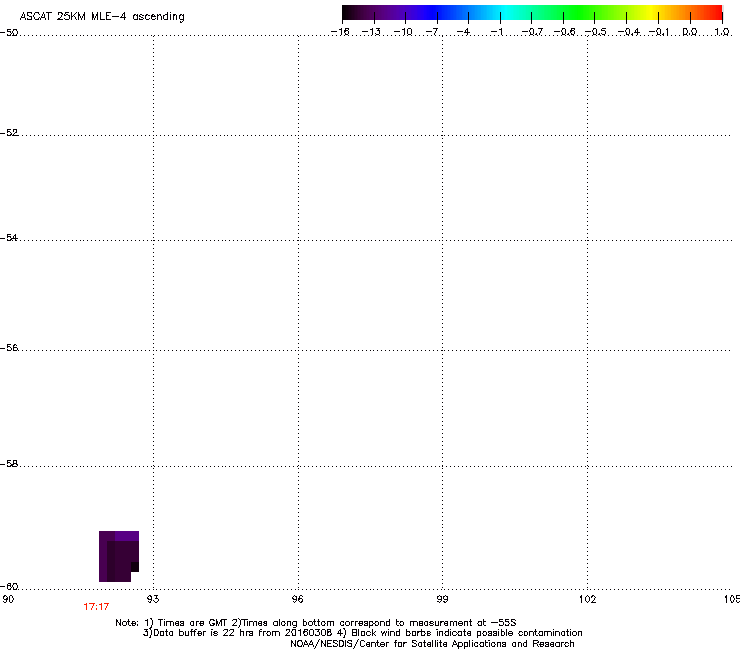Click the latitude label -56
Image resolution: width=740 pixels, height=650 pixels.
pos(9,348)
